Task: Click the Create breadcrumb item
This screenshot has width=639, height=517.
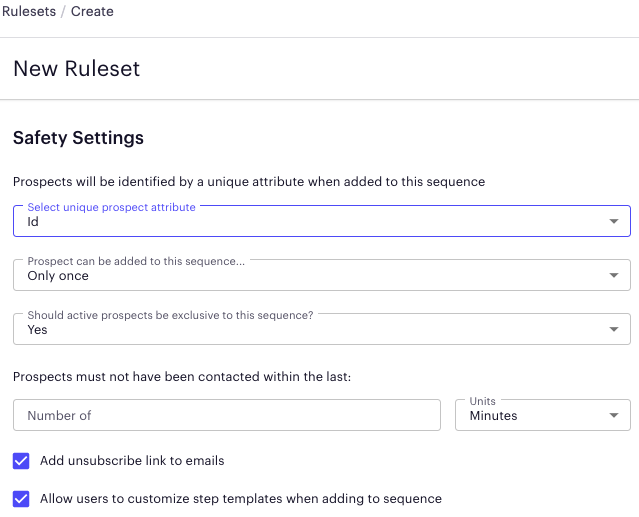Action: click(92, 12)
